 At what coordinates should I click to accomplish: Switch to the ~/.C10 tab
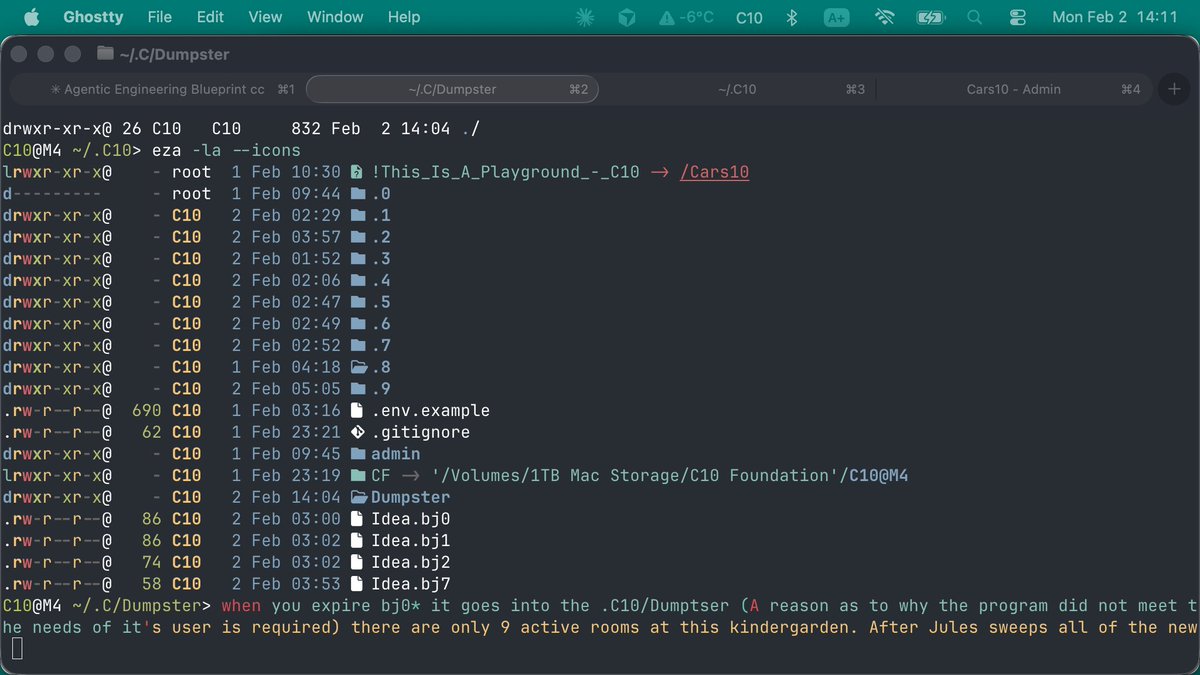click(x=737, y=89)
